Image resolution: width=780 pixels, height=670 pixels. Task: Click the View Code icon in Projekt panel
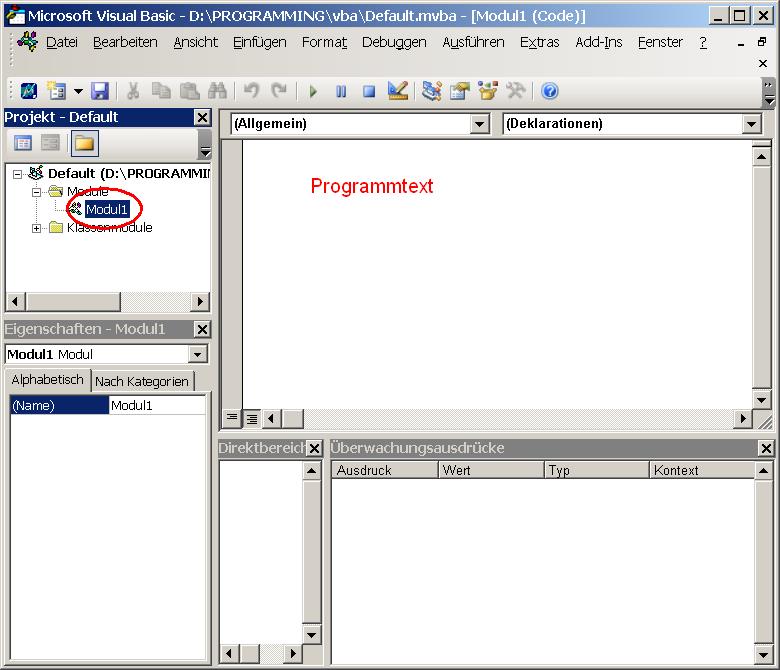pos(22,144)
